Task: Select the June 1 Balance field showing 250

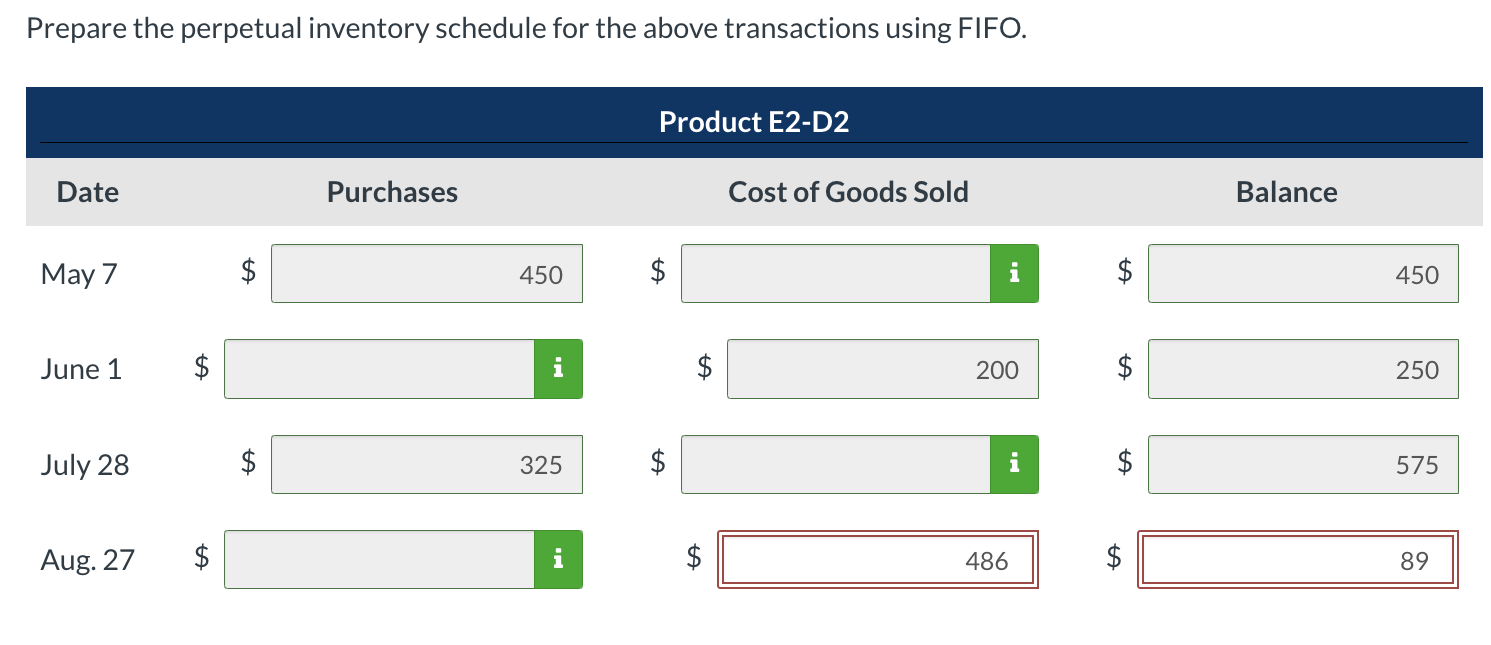Action: 1303,370
